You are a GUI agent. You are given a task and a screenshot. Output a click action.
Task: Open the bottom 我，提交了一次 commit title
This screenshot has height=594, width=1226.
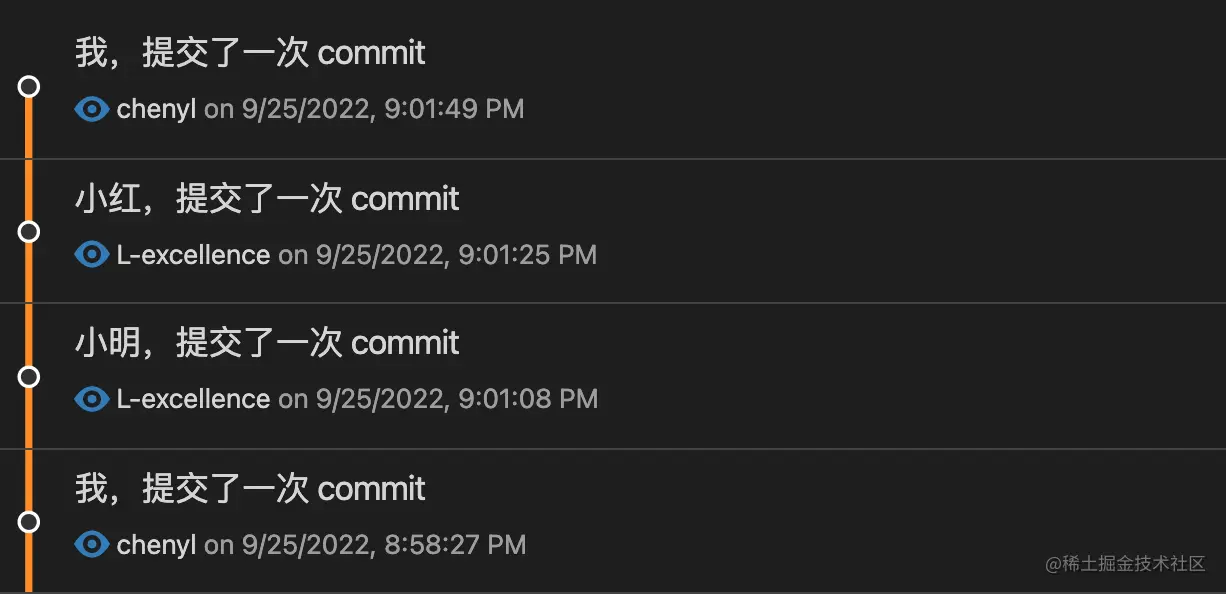(x=251, y=489)
